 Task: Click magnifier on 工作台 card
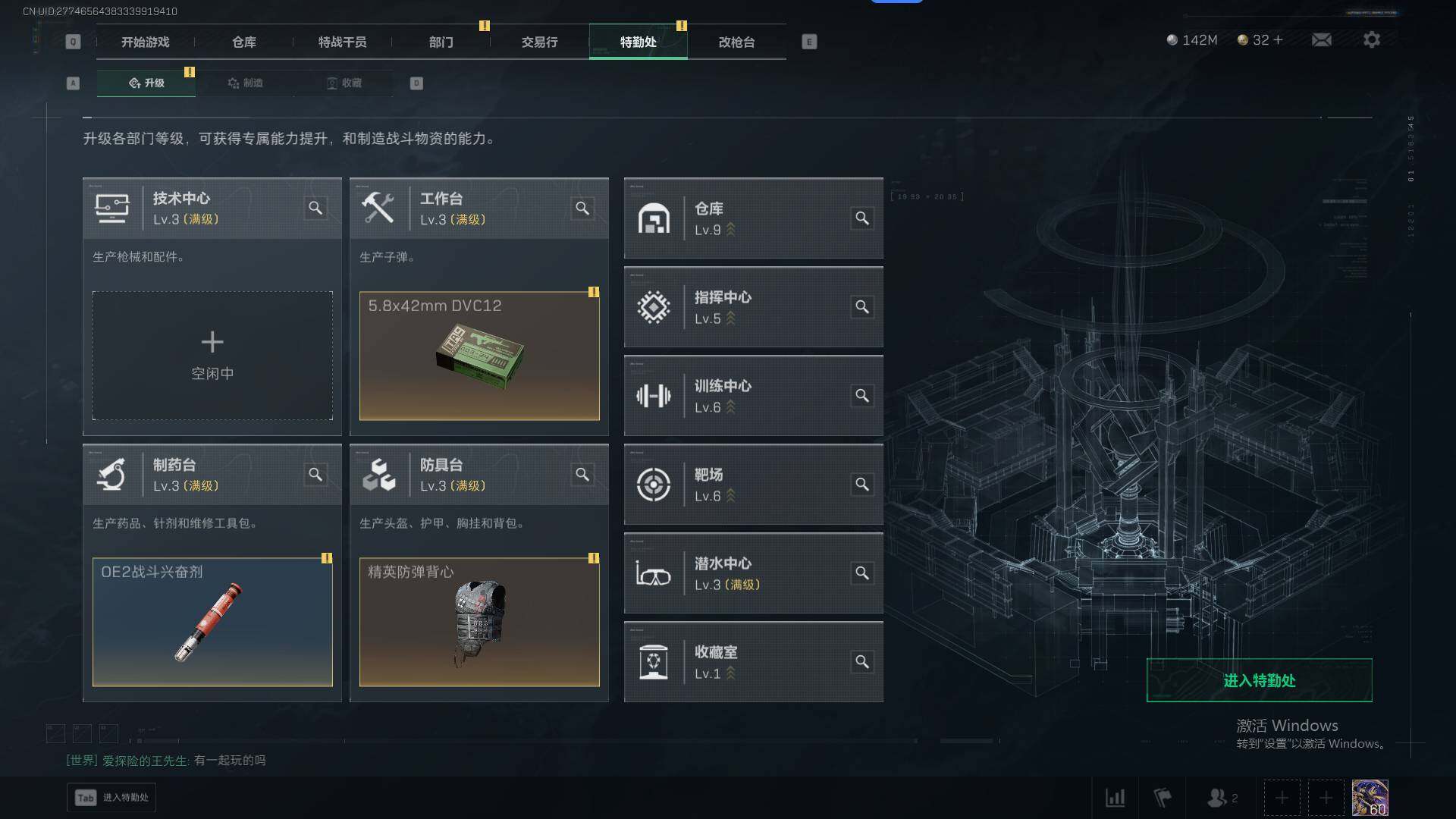click(x=582, y=208)
